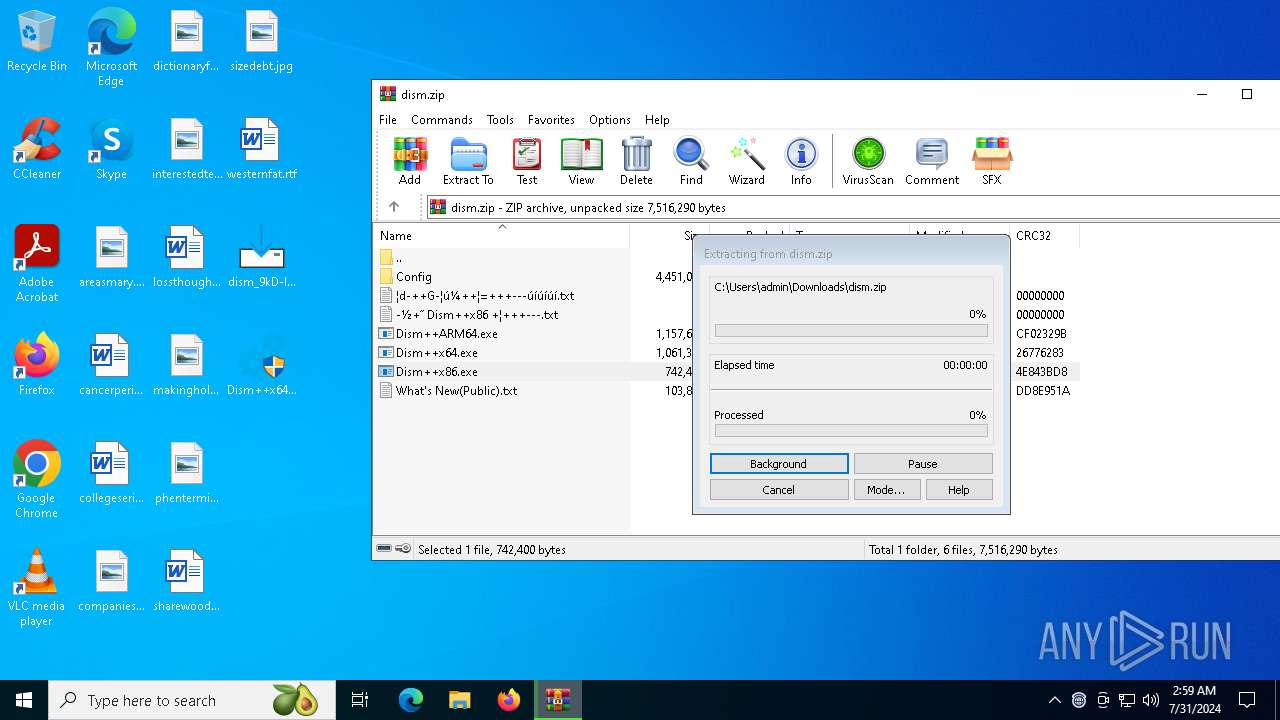1280x720 pixels.
Task: Open CCleaner desktop shortcut
Action: pos(37,150)
